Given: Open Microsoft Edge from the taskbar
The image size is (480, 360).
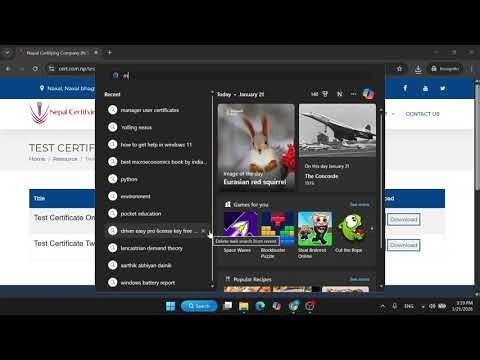Looking at the screenshot, I should (260, 306).
